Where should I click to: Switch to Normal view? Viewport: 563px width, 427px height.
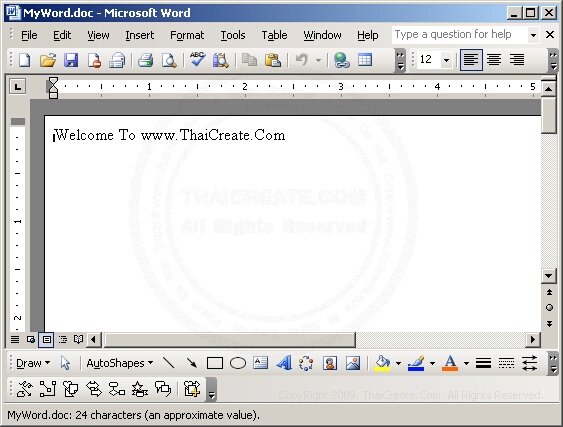pos(15,339)
